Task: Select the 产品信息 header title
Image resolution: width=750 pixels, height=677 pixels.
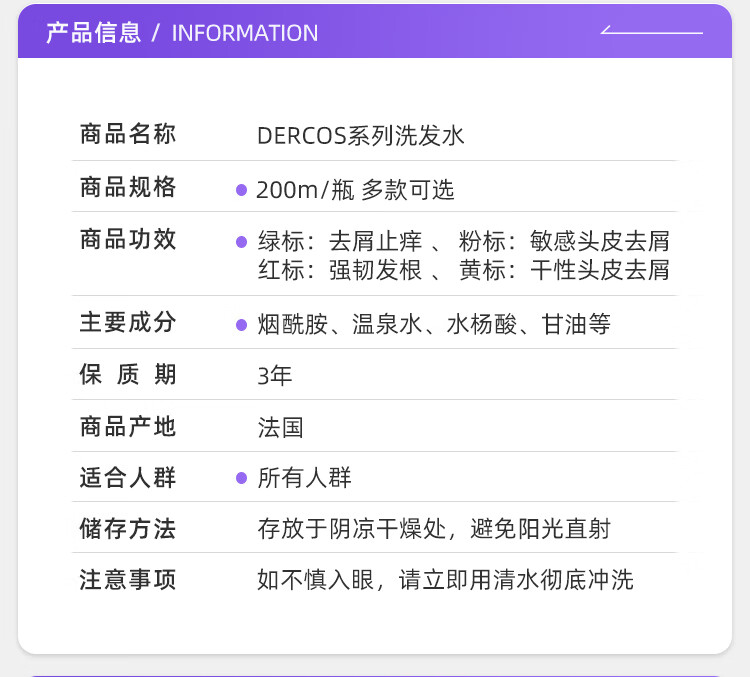Action: point(93,32)
